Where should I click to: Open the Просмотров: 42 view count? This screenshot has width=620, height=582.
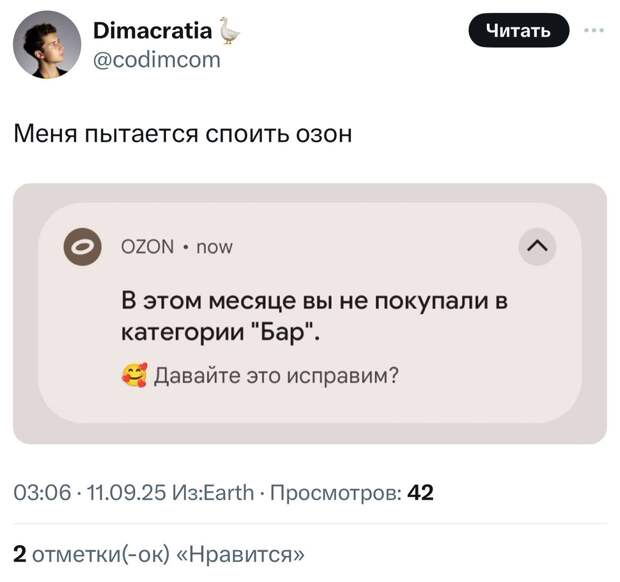point(352,493)
